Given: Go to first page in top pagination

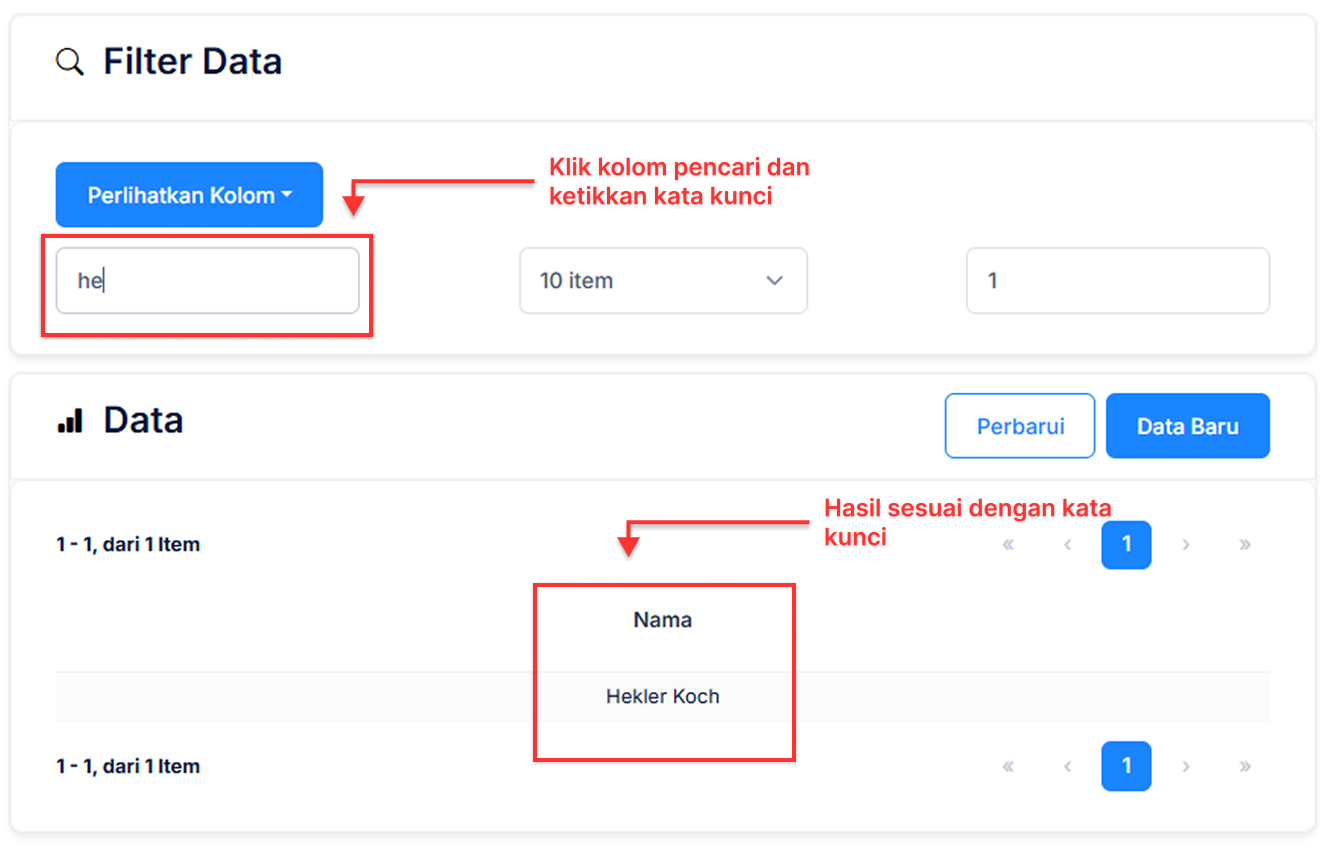Looking at the screenshot, I should (x=1008, y=545).
